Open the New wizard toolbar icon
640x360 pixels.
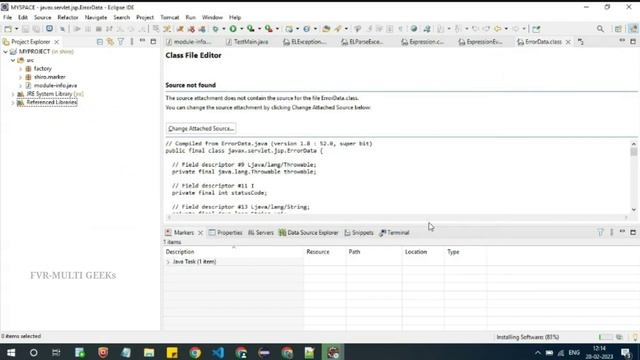tap(8, 29)
